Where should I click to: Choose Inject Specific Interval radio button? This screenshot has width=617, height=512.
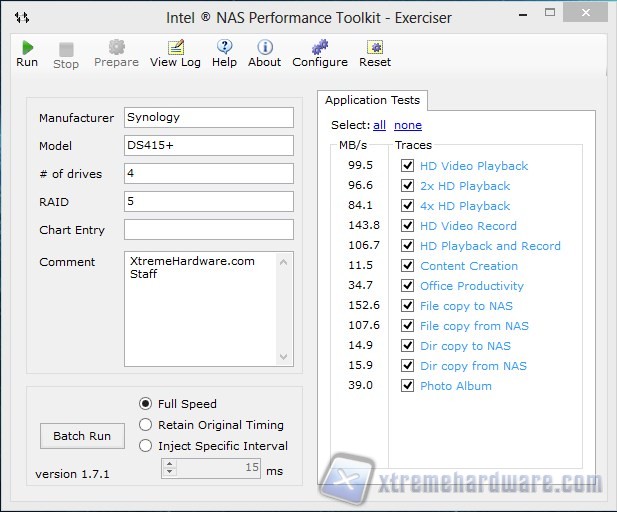tap(146, 446)
